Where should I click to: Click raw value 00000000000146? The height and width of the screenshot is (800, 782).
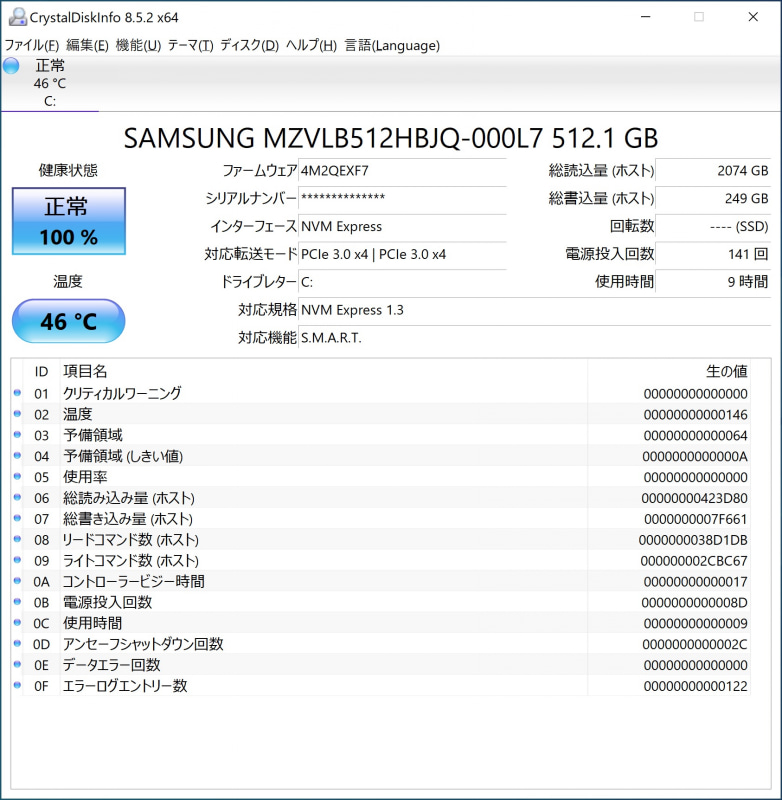695,415
